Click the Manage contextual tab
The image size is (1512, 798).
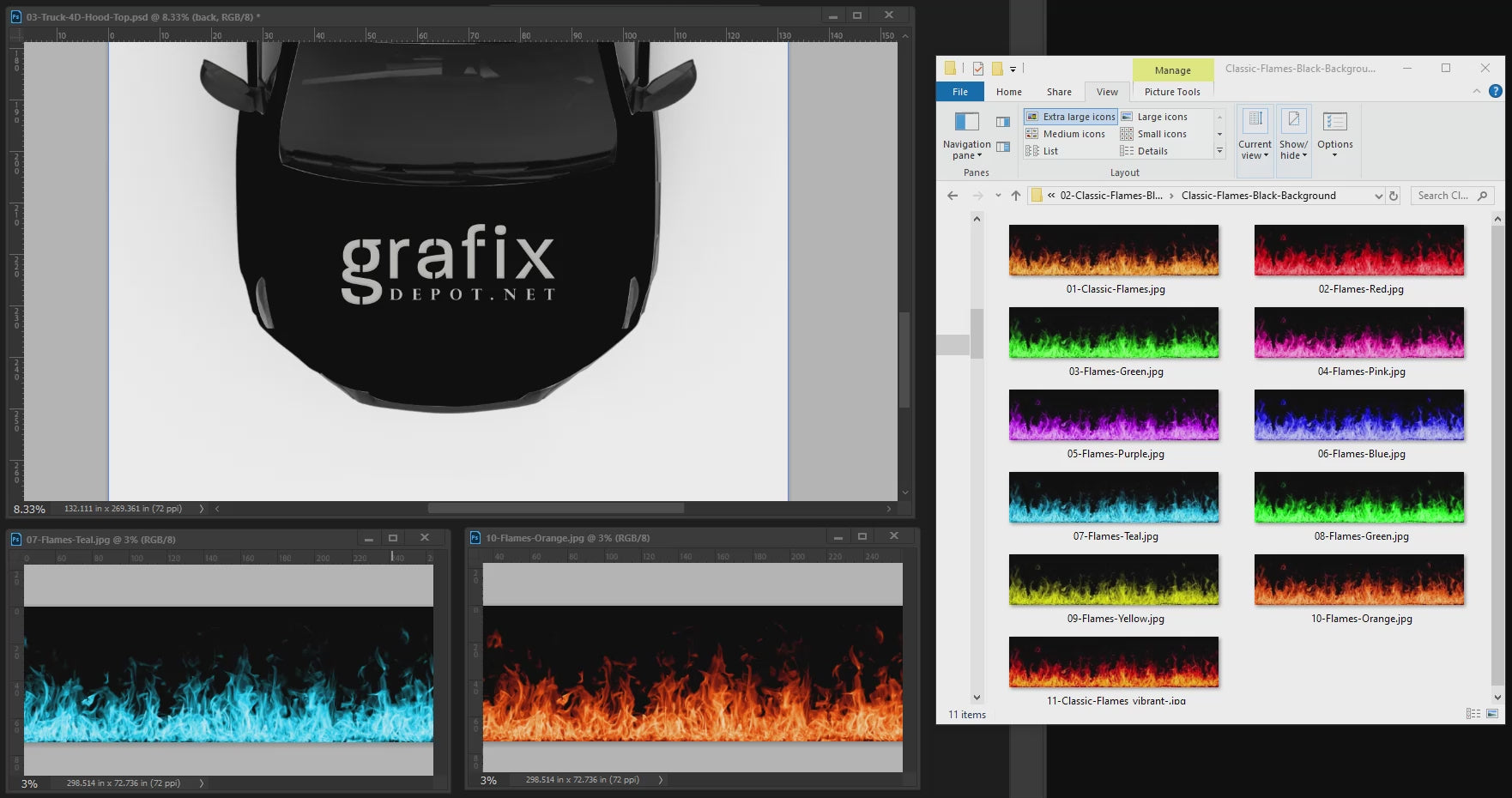point(1172,70)
